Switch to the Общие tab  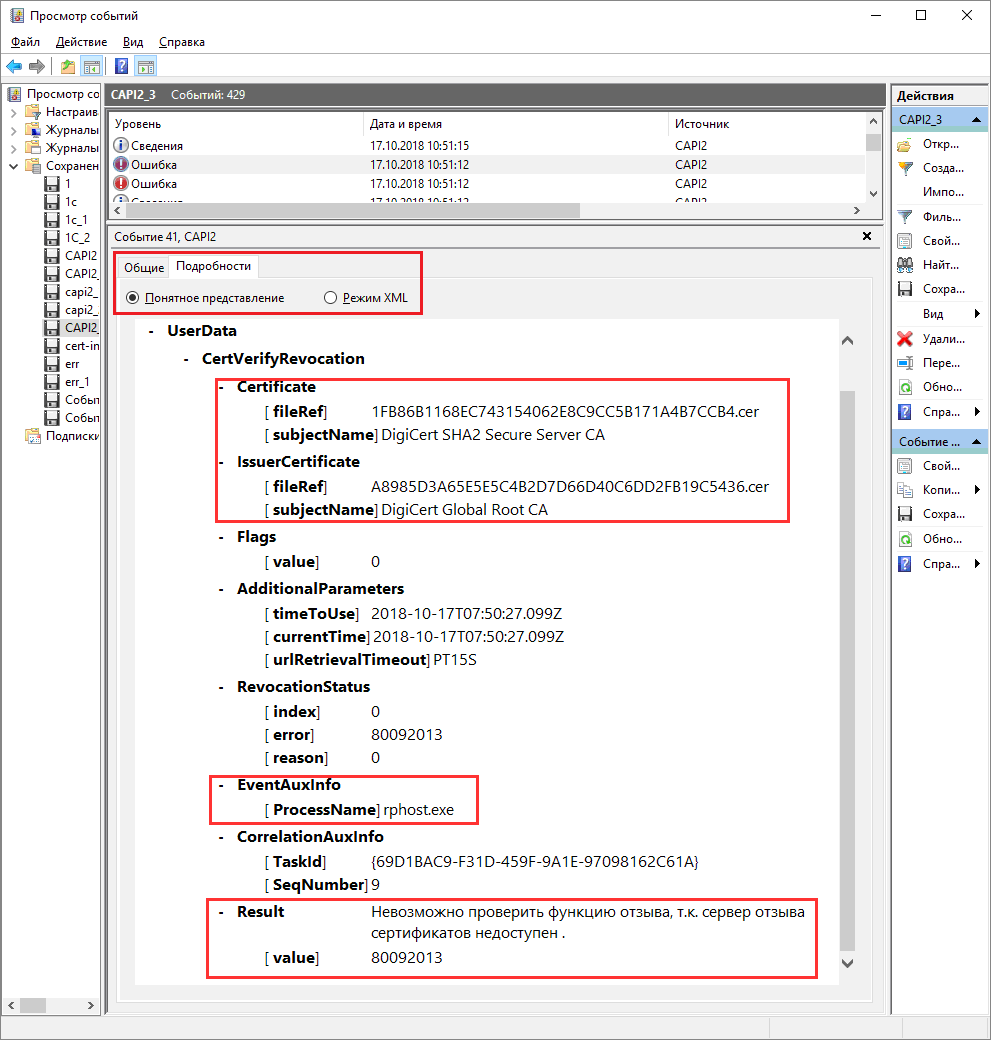[144, 268]
